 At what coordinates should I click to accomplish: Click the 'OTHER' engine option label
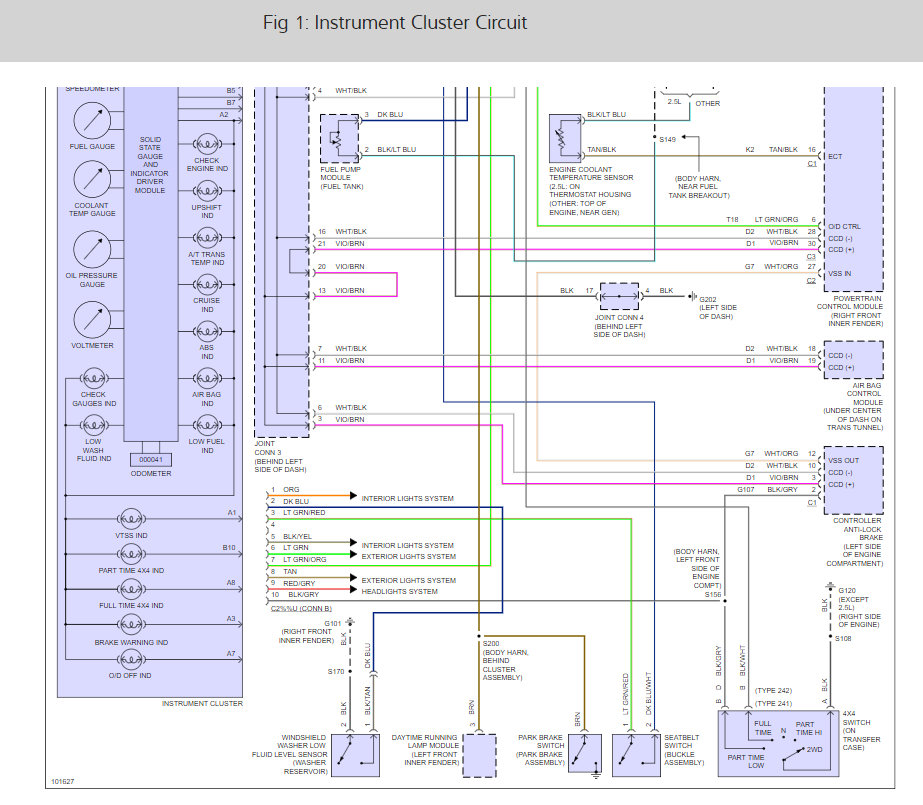708,104
